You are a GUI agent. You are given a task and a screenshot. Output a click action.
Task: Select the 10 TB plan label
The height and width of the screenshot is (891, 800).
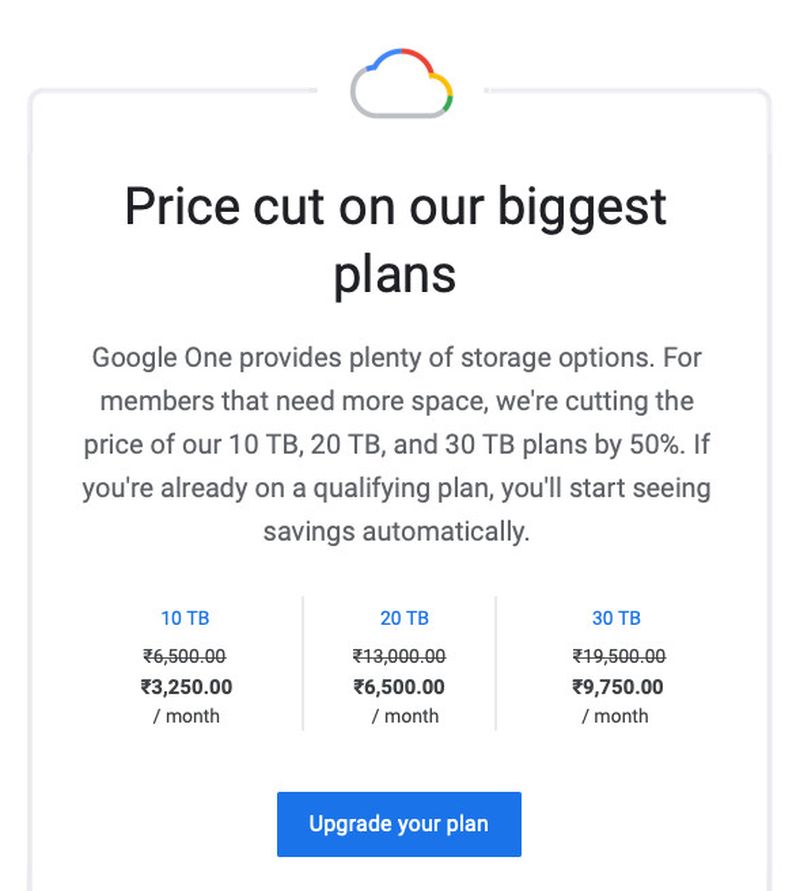click(x=185, y=618)
